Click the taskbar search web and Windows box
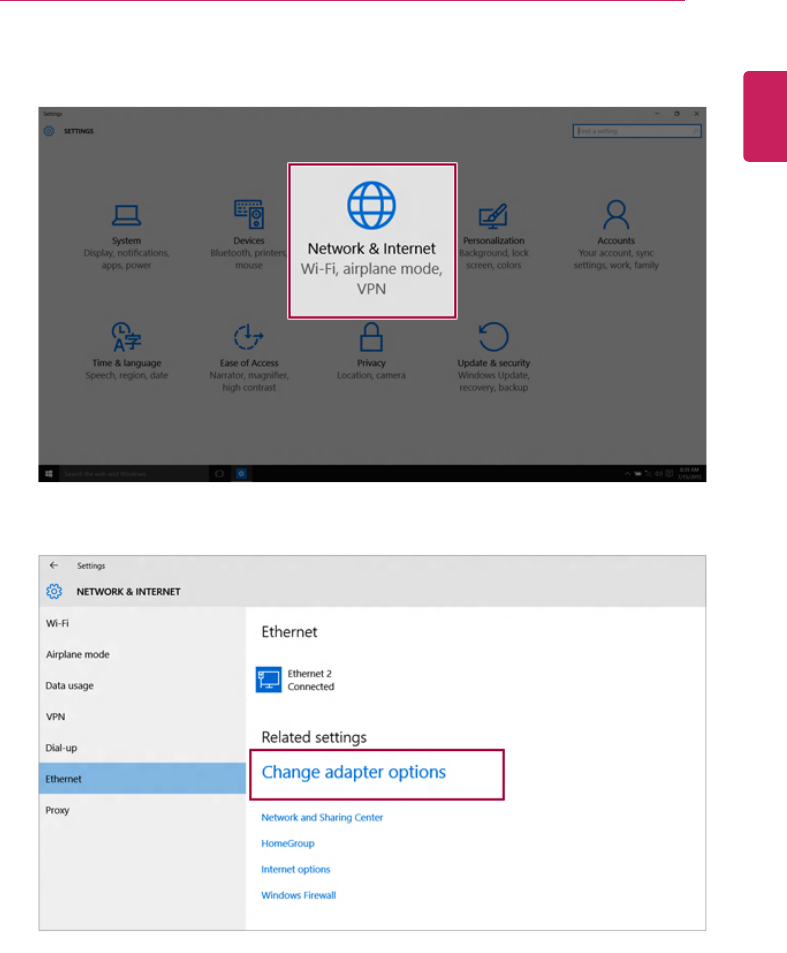The width and height of the screenshot is (787, 953). point(134,473)
